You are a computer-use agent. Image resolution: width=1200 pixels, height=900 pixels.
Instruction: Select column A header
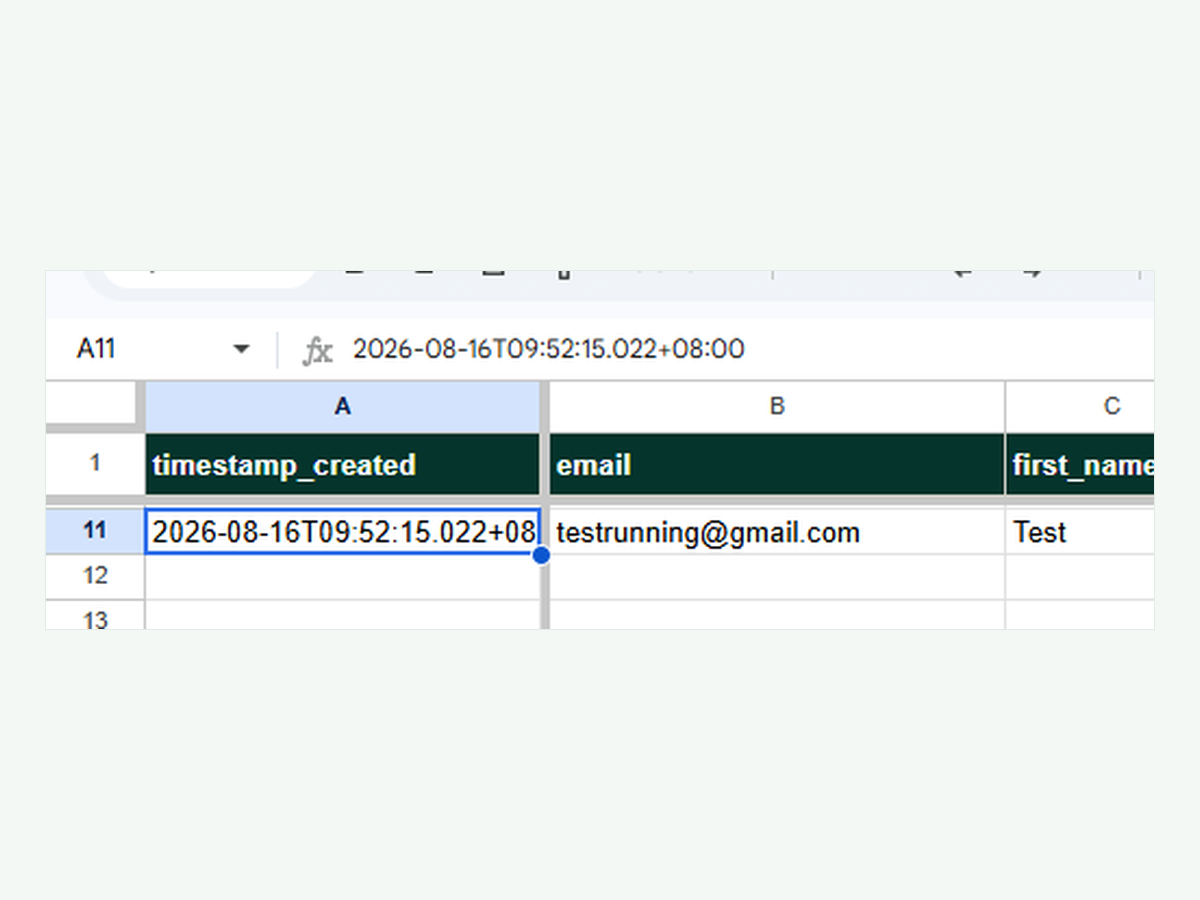coord(343,406)
